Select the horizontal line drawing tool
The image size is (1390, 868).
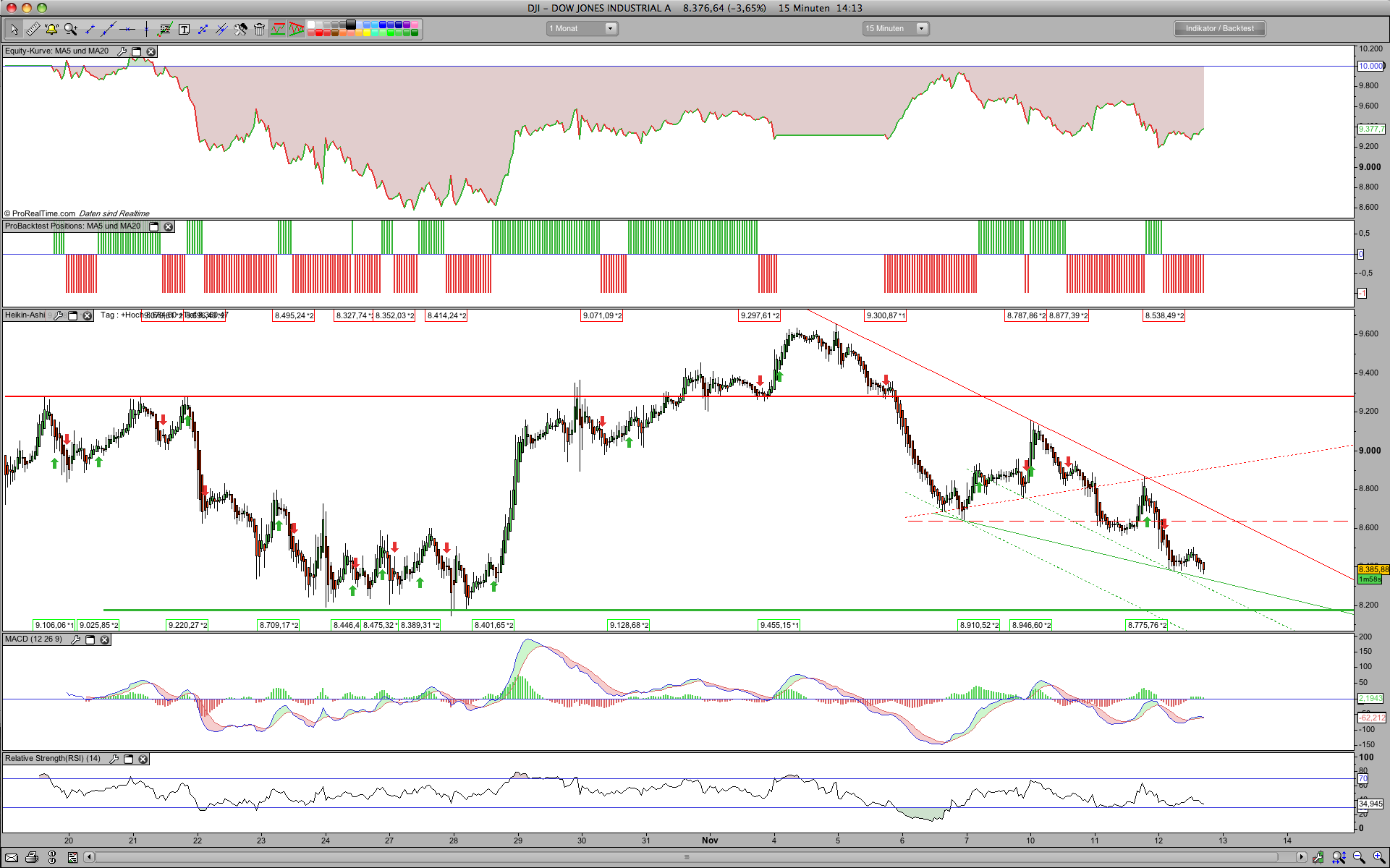point(127,29)
